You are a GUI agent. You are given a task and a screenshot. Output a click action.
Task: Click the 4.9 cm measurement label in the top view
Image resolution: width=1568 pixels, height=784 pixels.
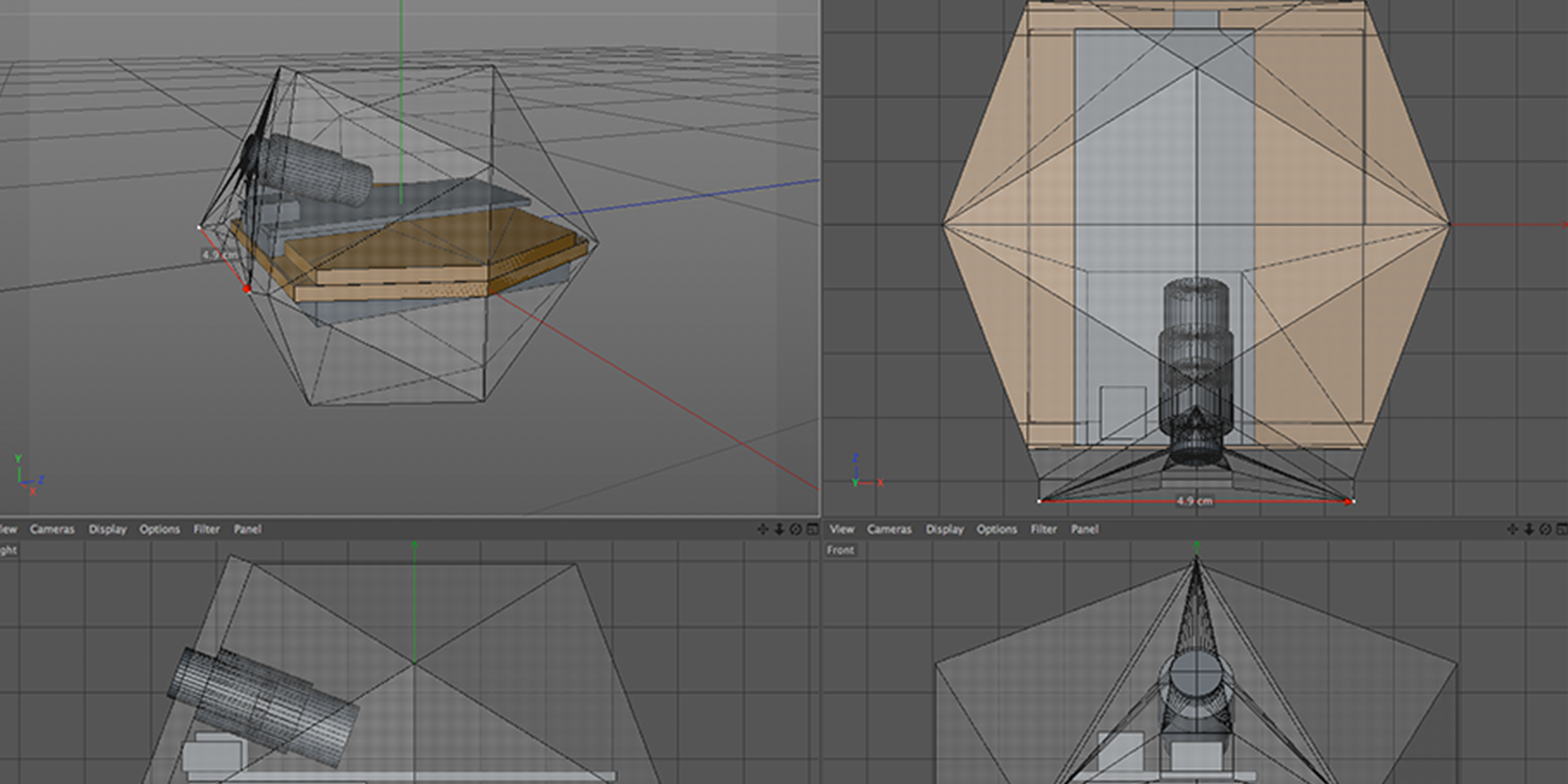[1194, 501]
